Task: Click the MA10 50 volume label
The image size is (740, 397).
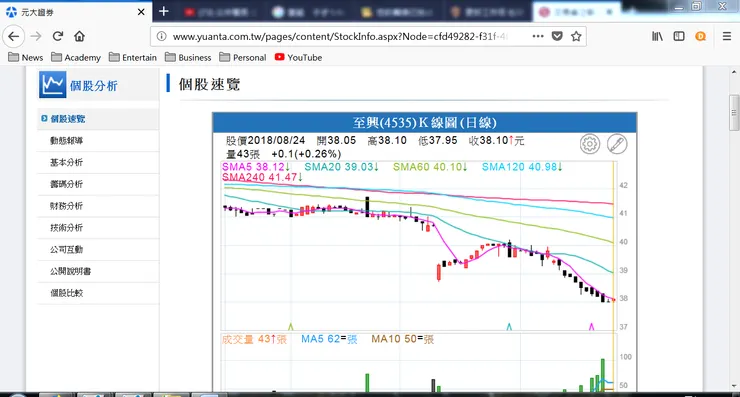Action: click(403, 339)
